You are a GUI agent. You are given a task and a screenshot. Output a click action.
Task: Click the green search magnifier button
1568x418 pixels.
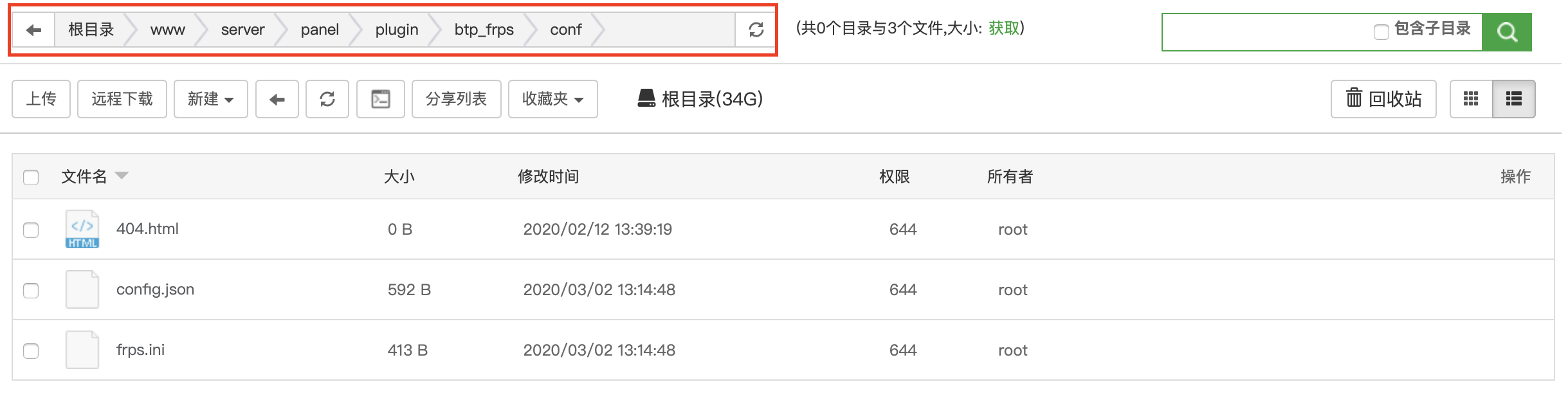pos(1506,32)
